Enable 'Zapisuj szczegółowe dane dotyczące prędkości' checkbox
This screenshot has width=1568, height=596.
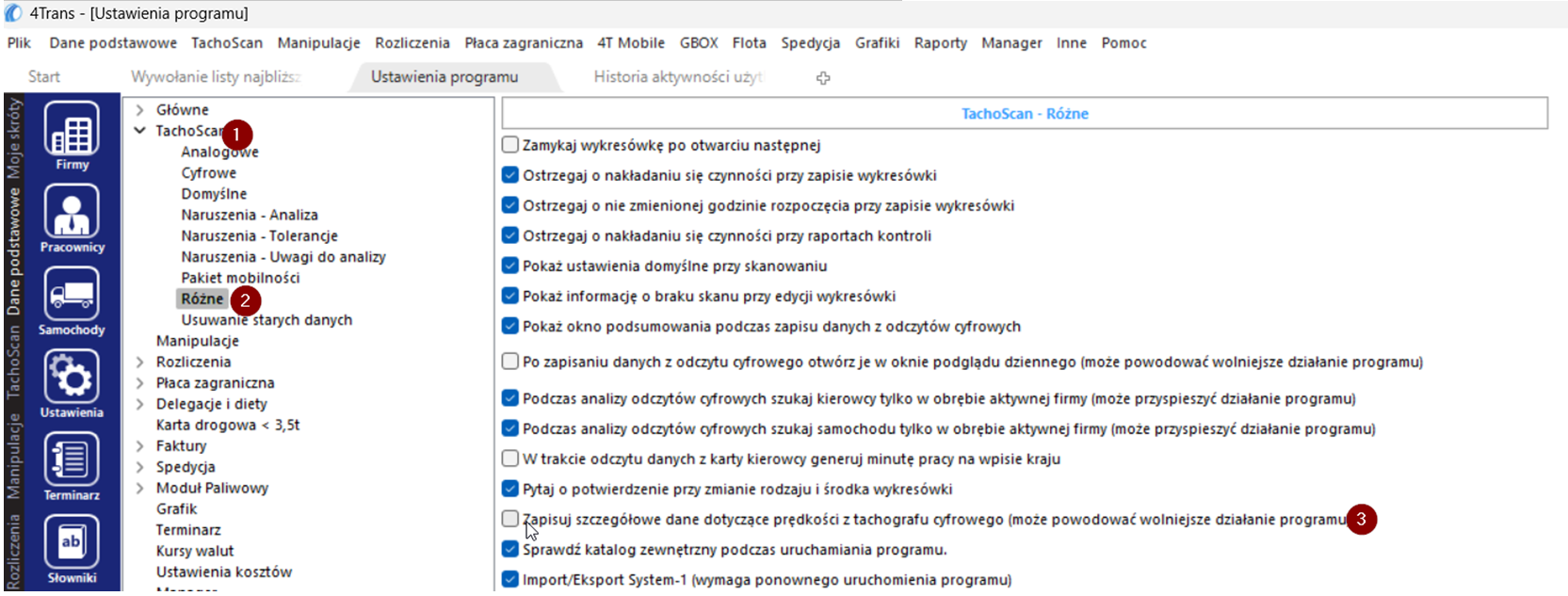click(510, 519)
